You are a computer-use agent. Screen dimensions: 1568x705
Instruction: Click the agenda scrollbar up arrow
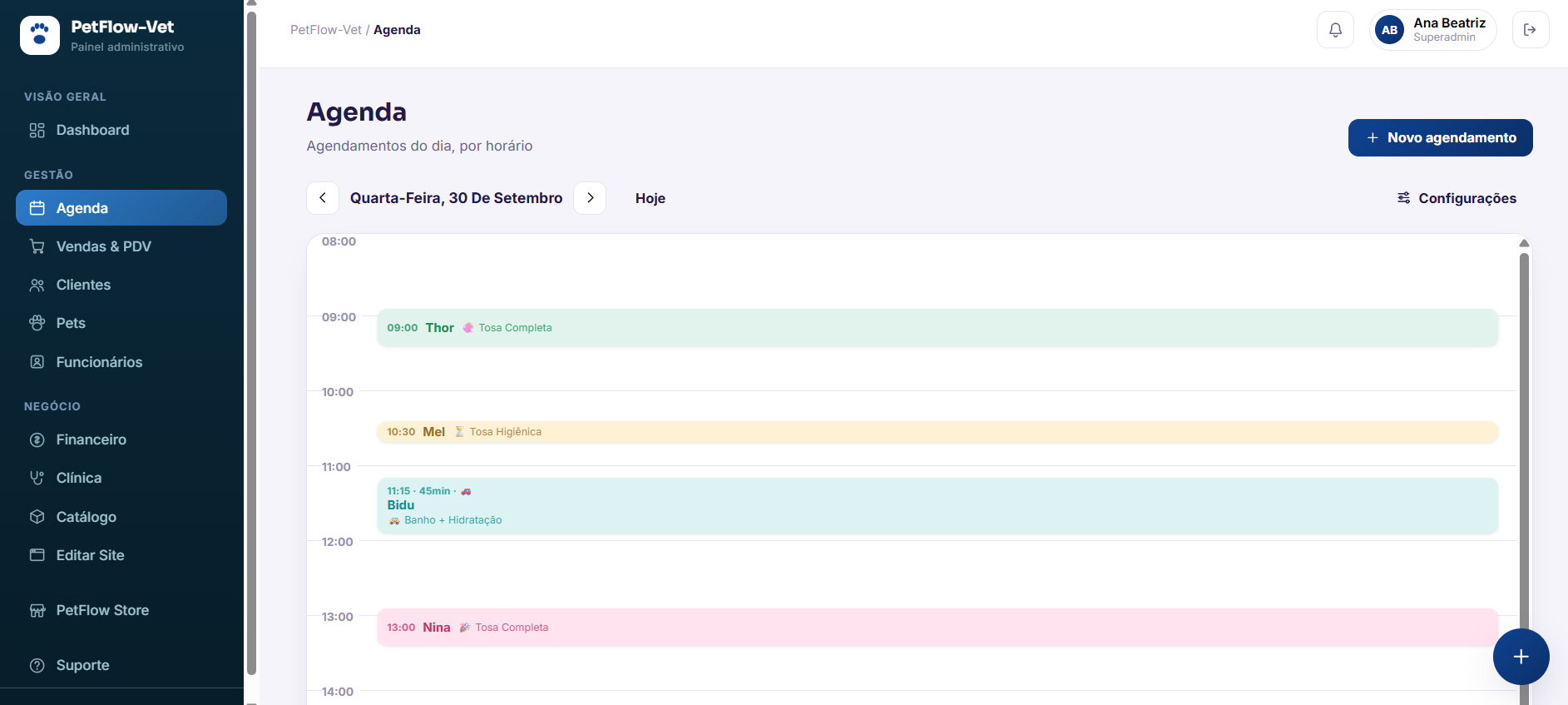coord(1524,243)
